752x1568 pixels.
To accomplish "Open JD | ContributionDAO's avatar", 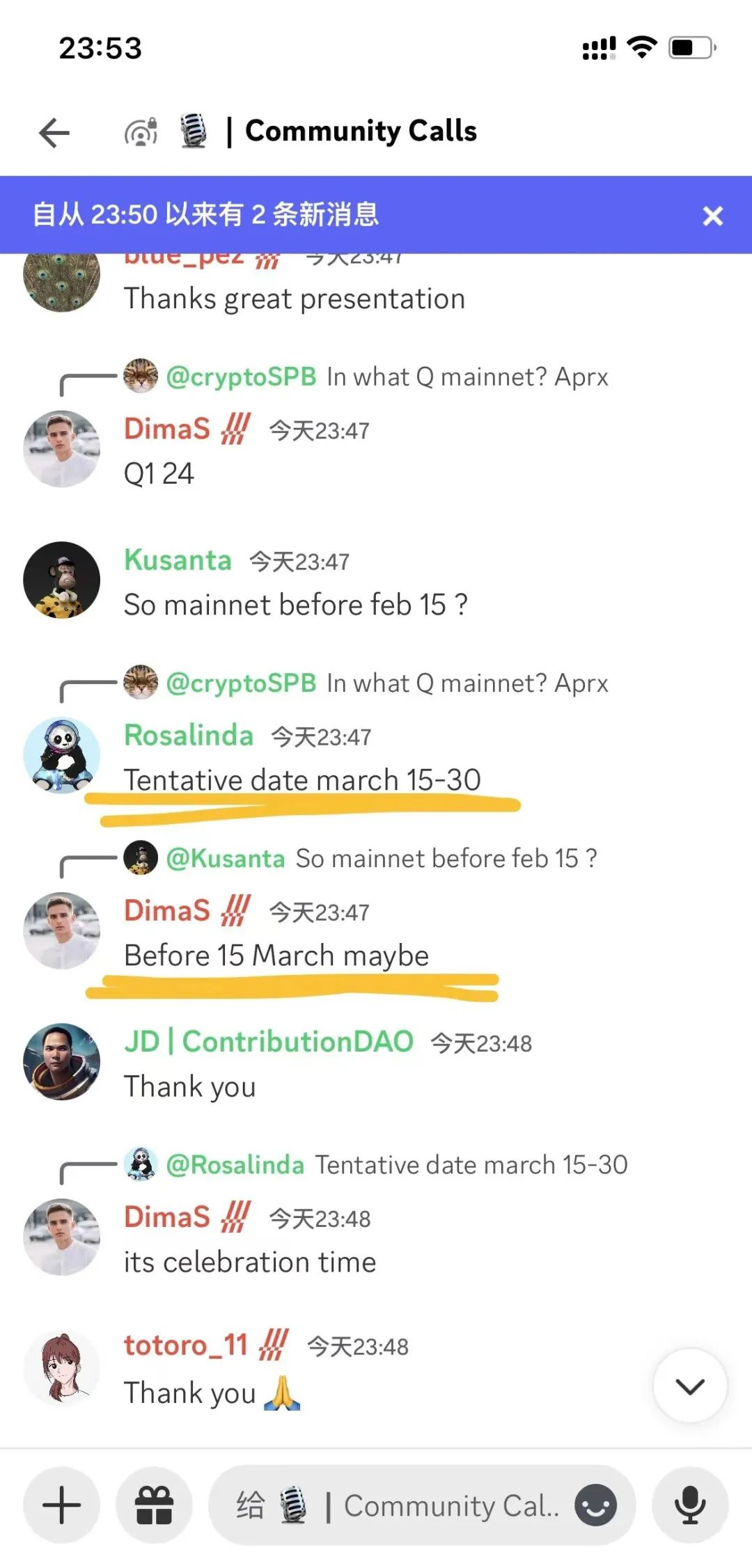I will tap(61, 1061).
